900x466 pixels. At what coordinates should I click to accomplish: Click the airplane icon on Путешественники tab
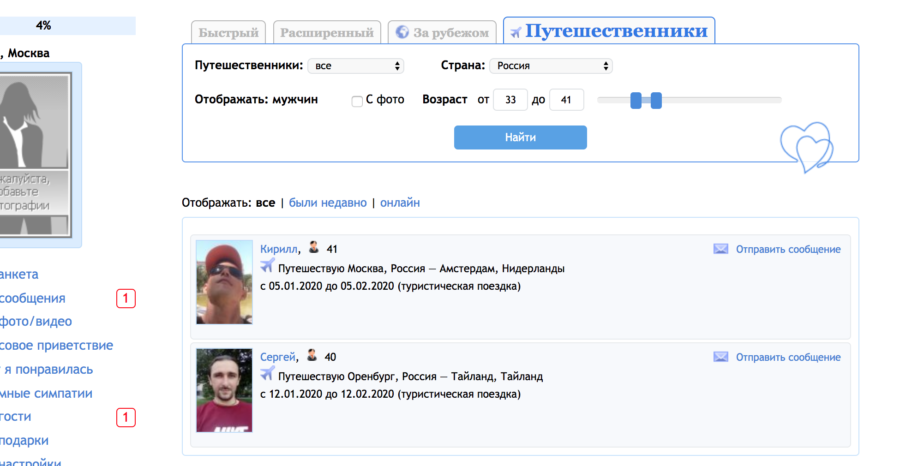tap(515, 32)
